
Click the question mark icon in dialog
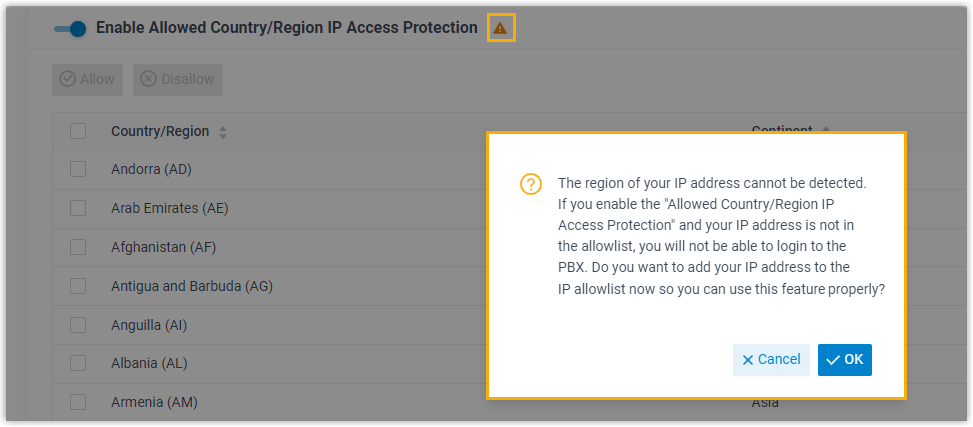click(531, 184)
